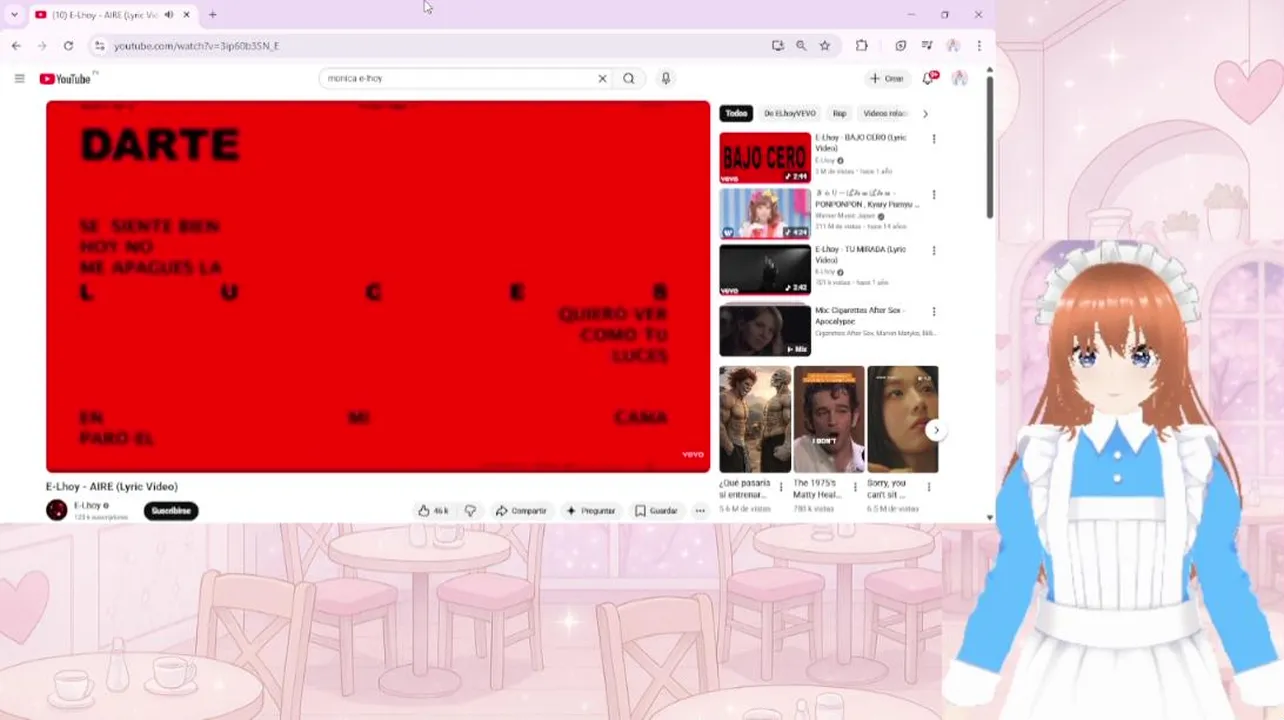
Task: Click the address bar URL
Action: (x=196, y=46)
